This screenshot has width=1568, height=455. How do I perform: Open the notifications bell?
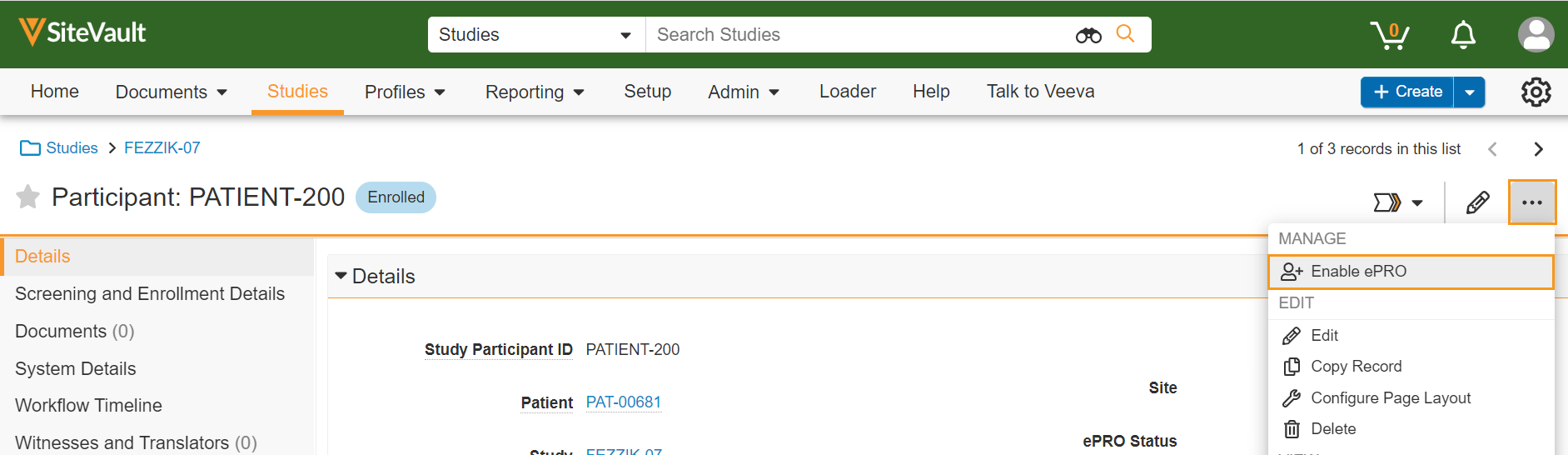pos(1463,35)
